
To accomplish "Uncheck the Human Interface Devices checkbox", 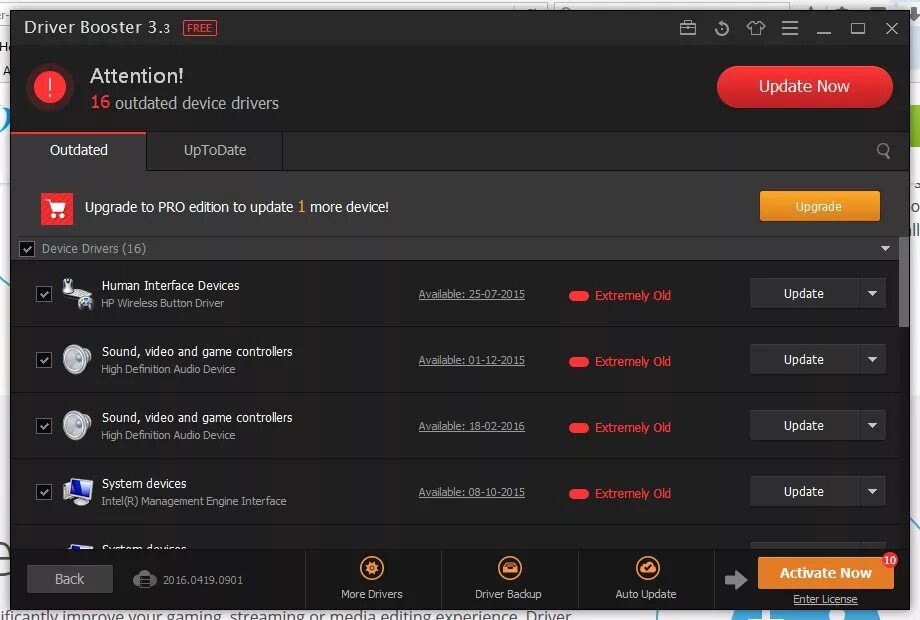I will 44,294.
